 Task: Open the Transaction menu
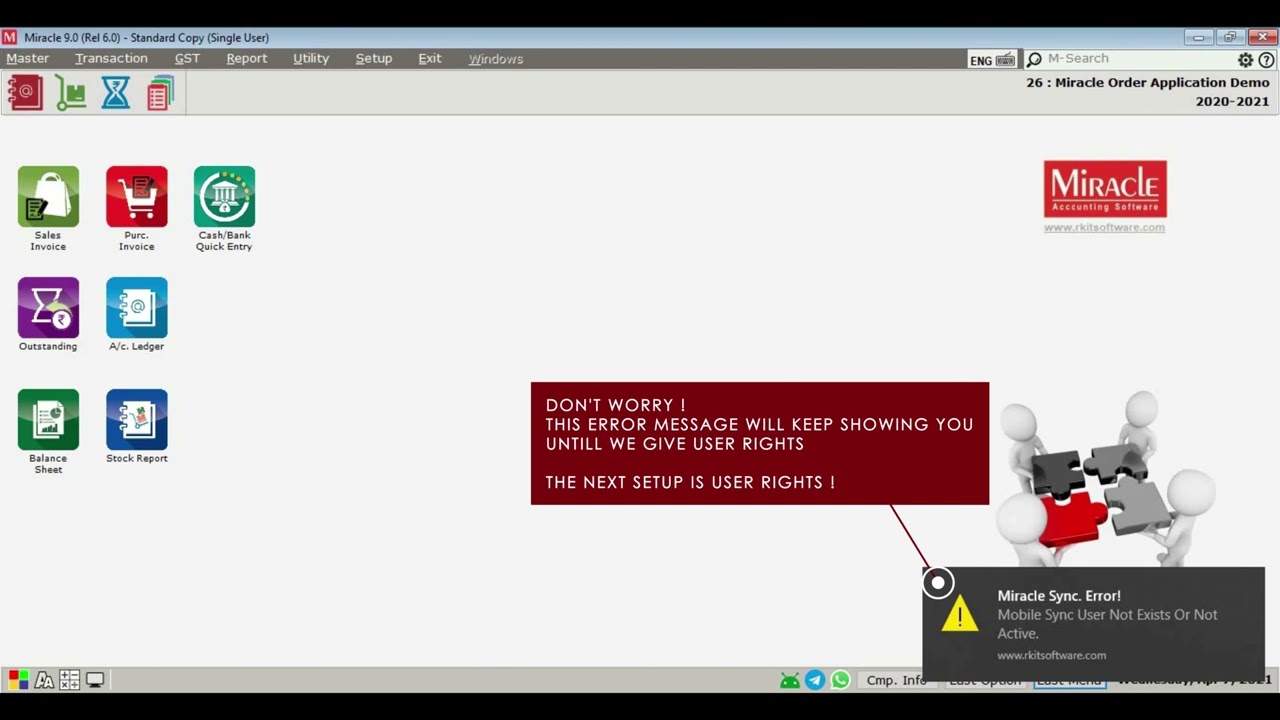[x=111, y=59]
